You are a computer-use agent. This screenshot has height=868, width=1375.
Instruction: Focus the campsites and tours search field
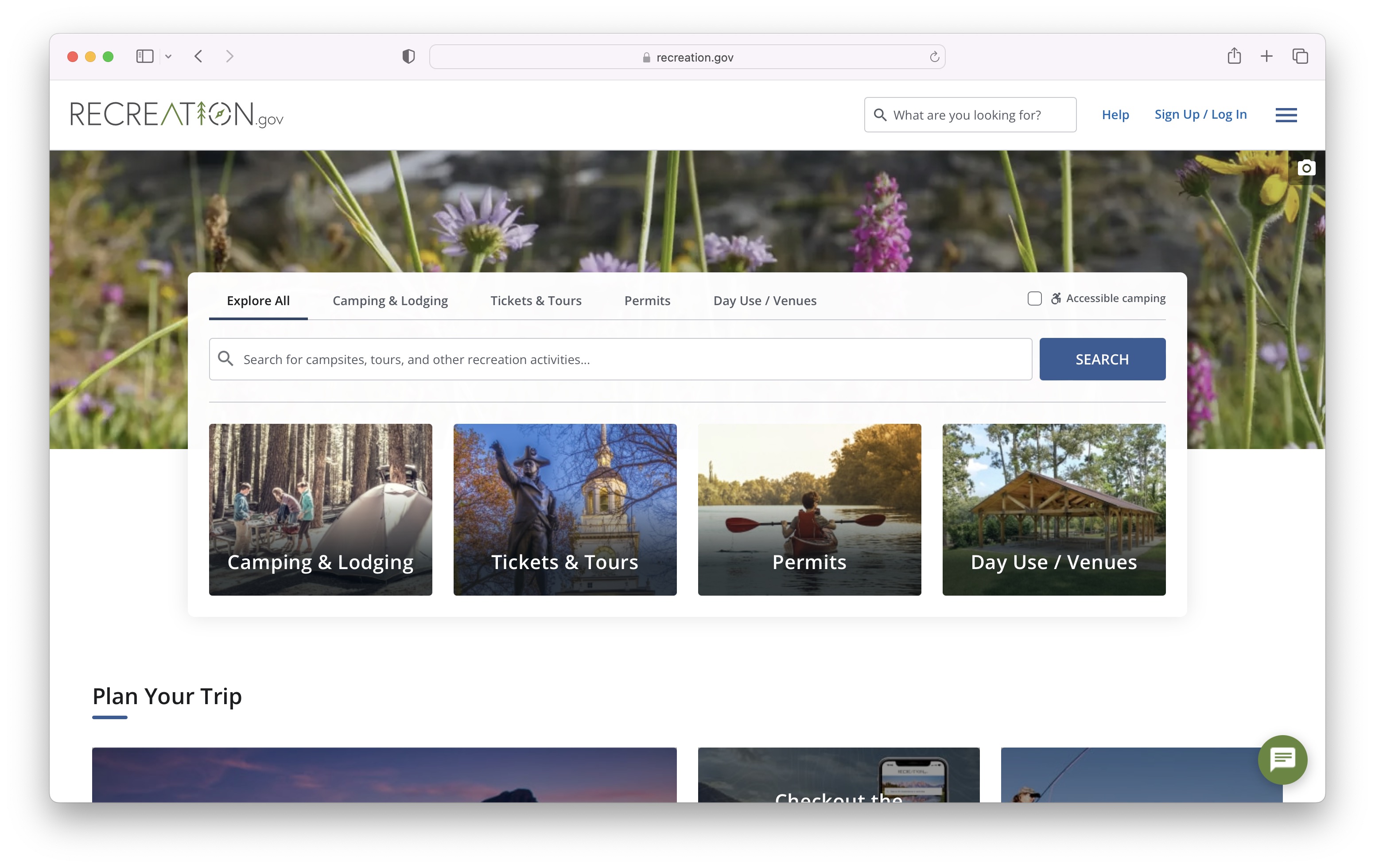click(628, 360)
